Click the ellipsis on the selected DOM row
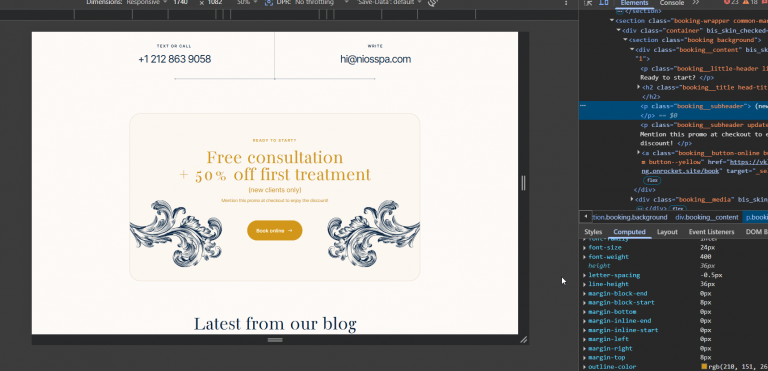 click(583, 105)
